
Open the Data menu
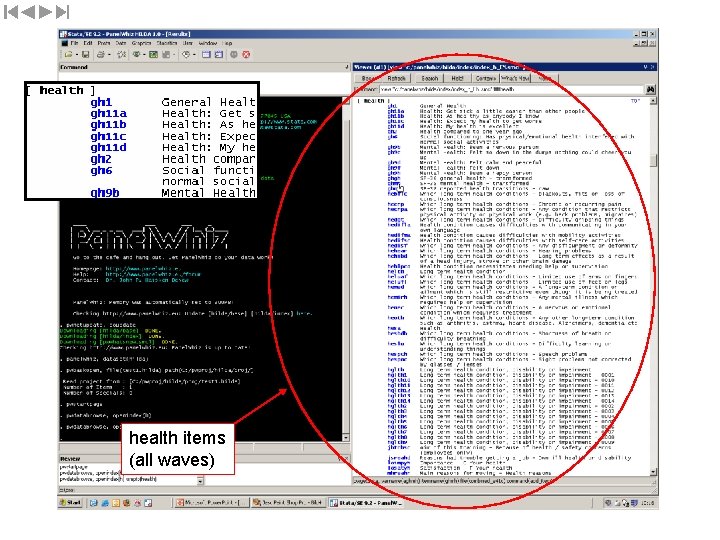pyautogui.click(x=121, y=43)
